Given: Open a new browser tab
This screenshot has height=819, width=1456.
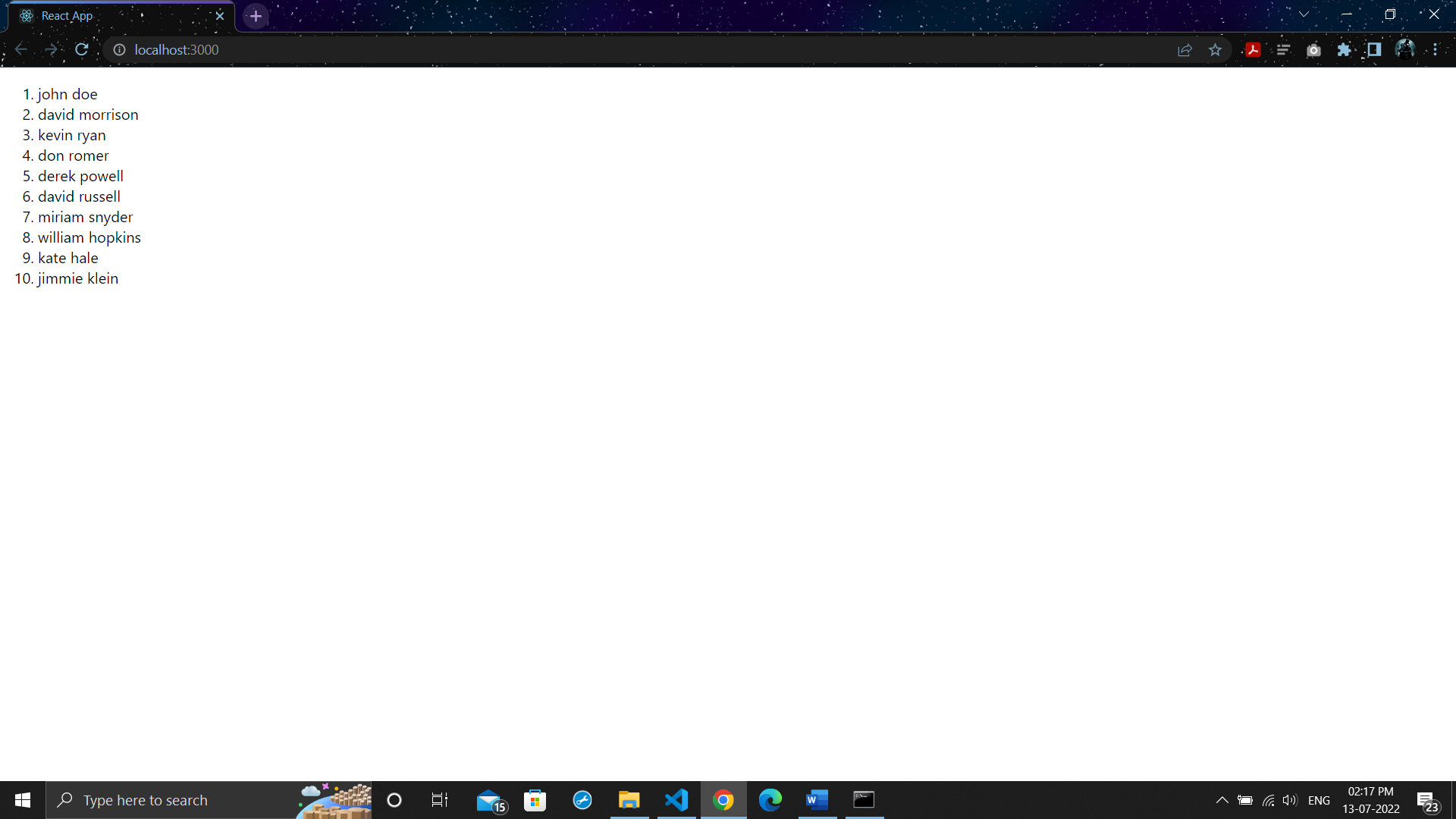Looking at the screenshot, I should coord(256,16).
